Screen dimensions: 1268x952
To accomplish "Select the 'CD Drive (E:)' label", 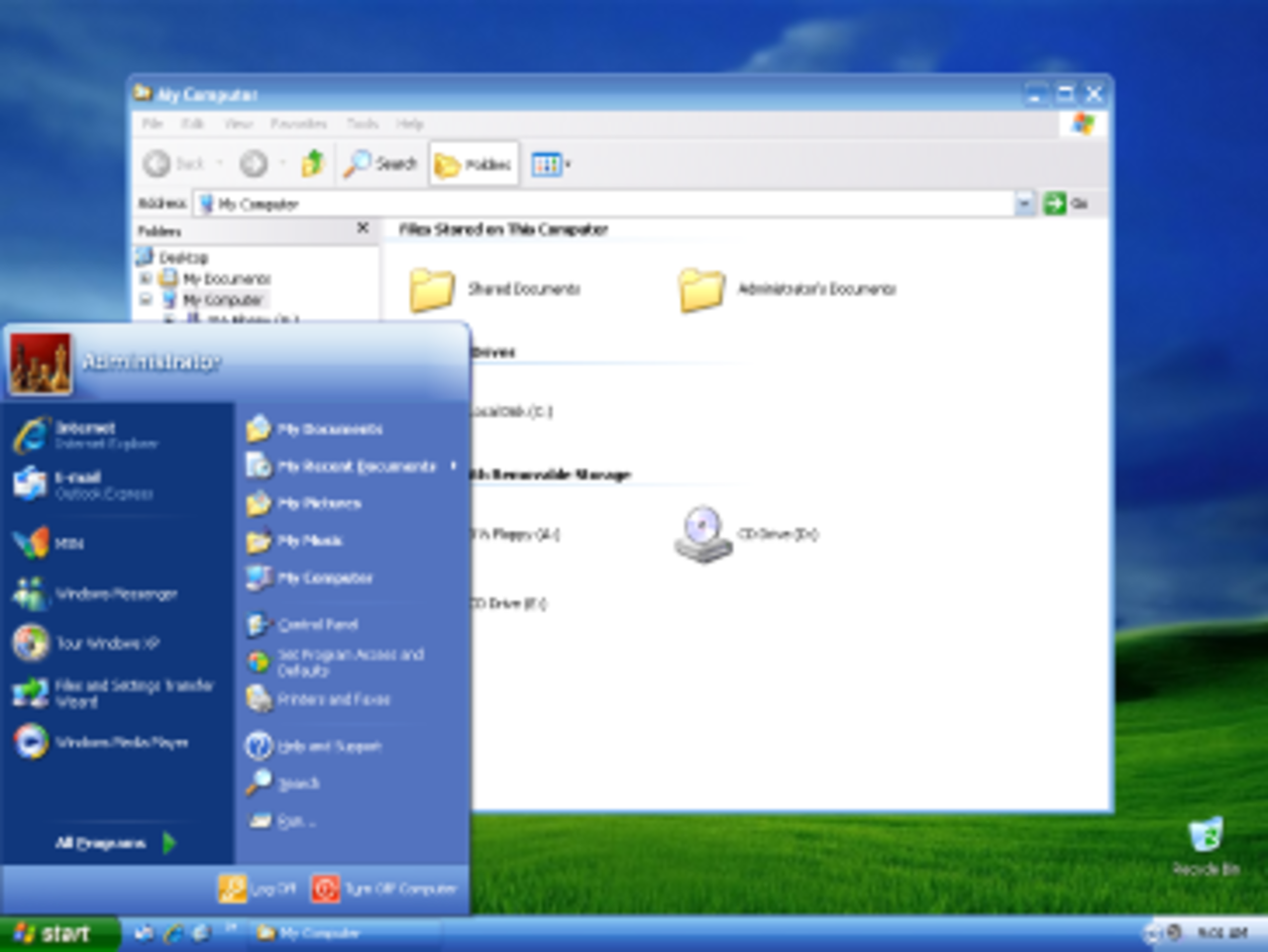I will 508,603.
